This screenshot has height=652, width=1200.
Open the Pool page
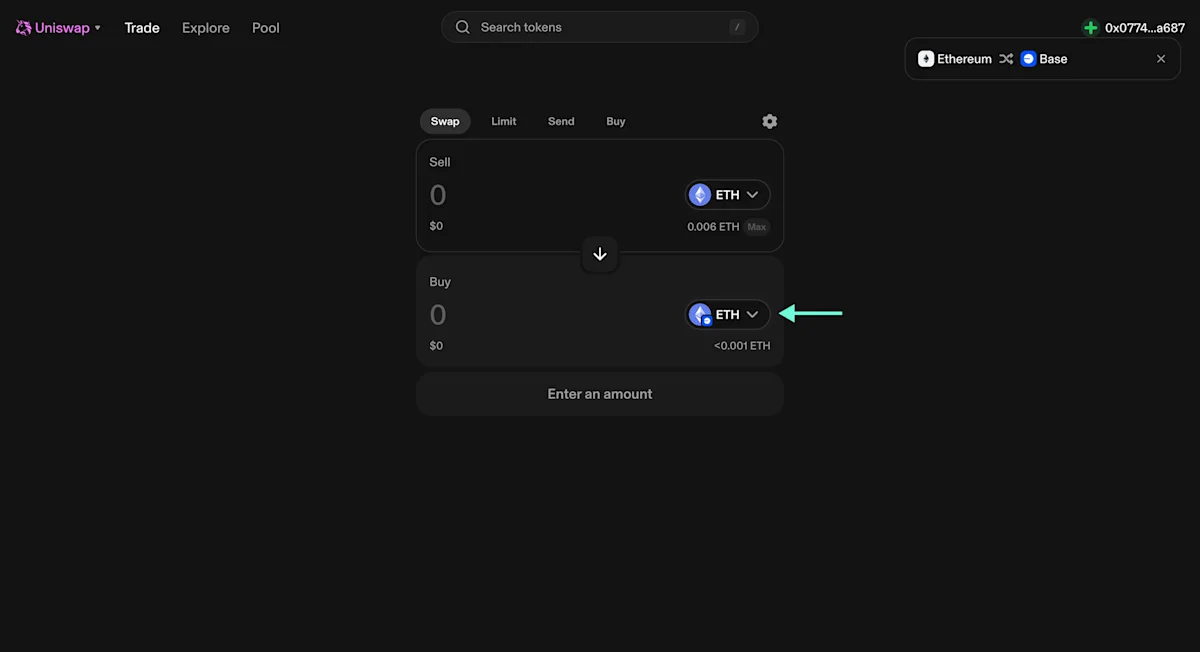[x=266, y=28]
